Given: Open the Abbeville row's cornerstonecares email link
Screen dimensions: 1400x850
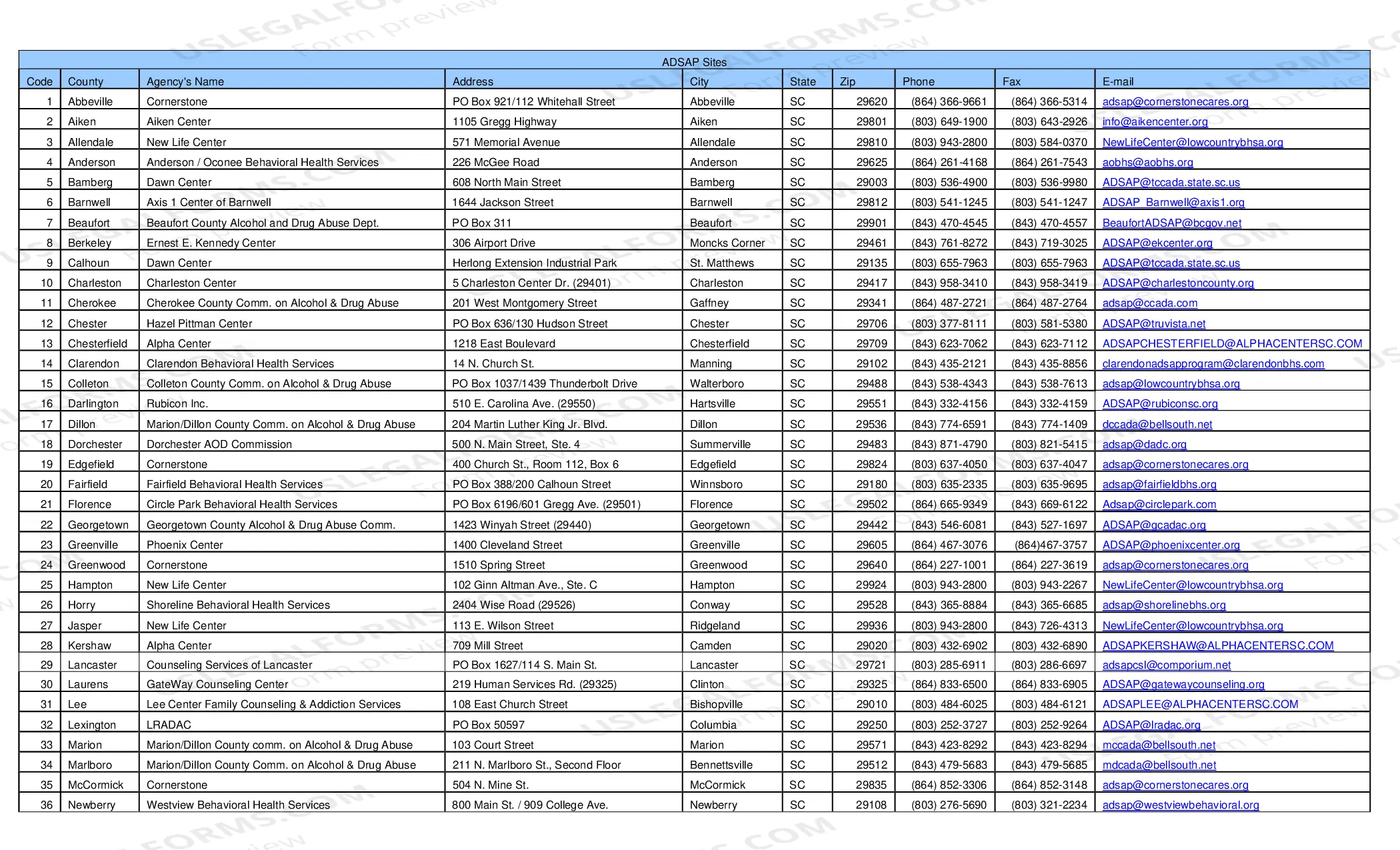Looking at the screenshot, I should tap(1175, 101).
